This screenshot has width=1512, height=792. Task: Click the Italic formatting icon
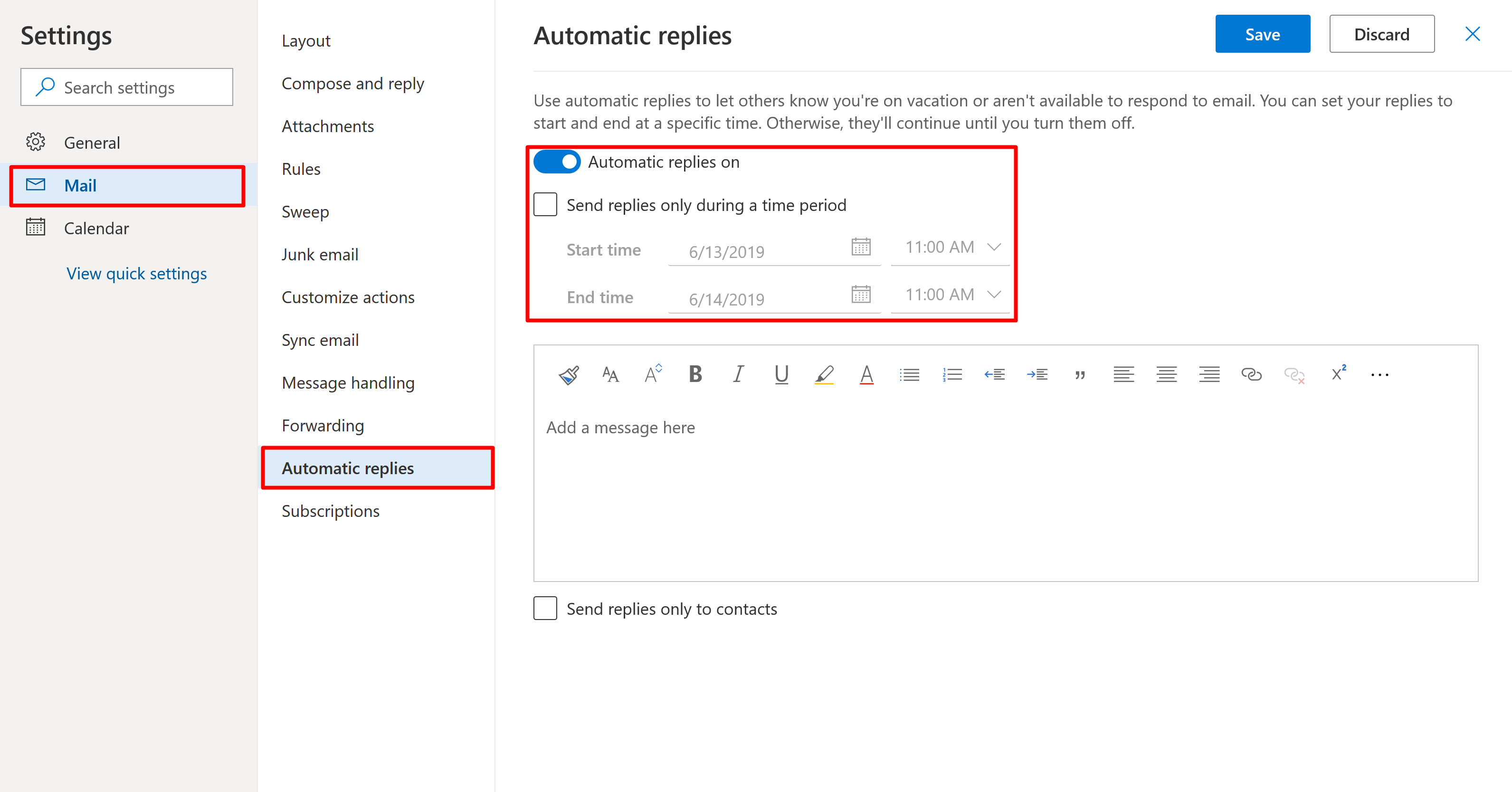point(739,373)
